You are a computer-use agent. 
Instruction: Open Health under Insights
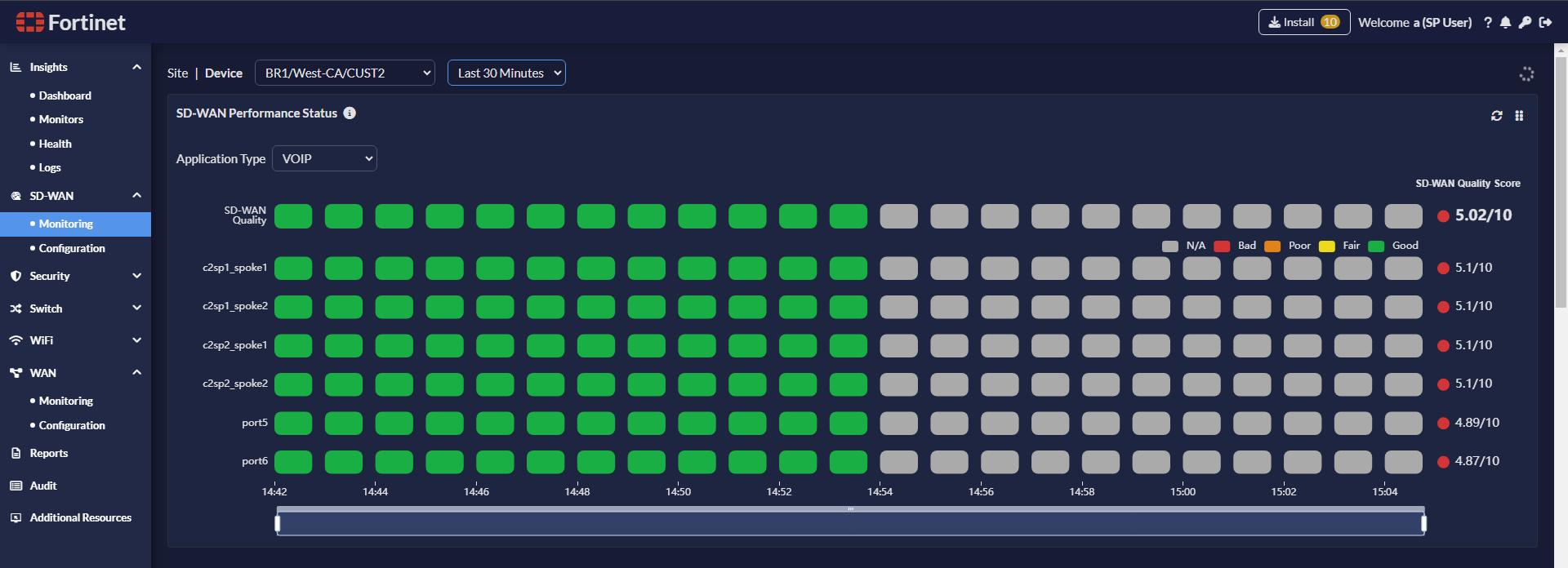(x=56, y=144)
